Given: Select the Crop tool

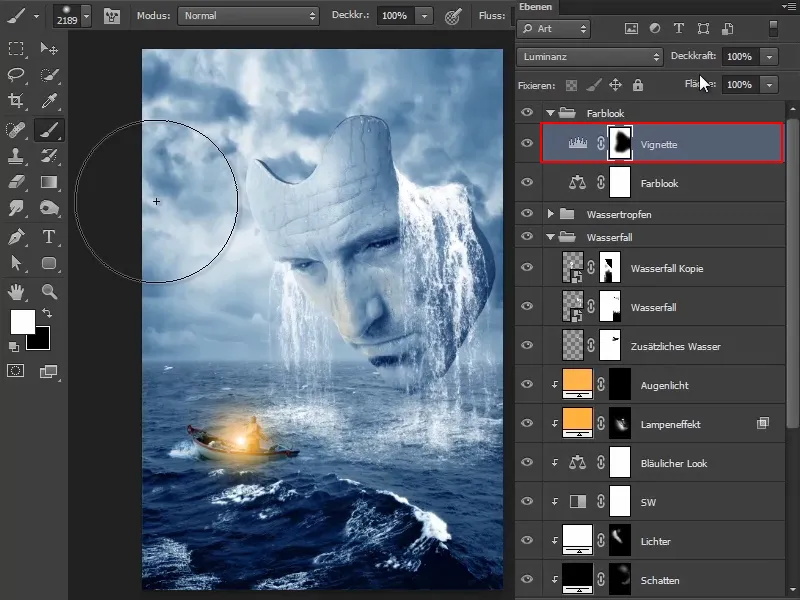Looking at the screenshot, I should pyautogui.click(x=16, y=101).
